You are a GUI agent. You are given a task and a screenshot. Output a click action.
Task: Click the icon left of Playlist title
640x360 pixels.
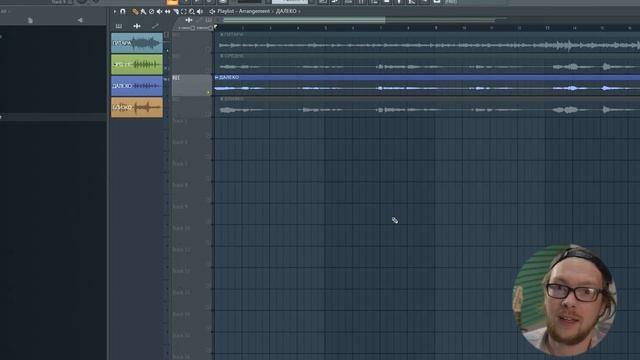(212, 11)
